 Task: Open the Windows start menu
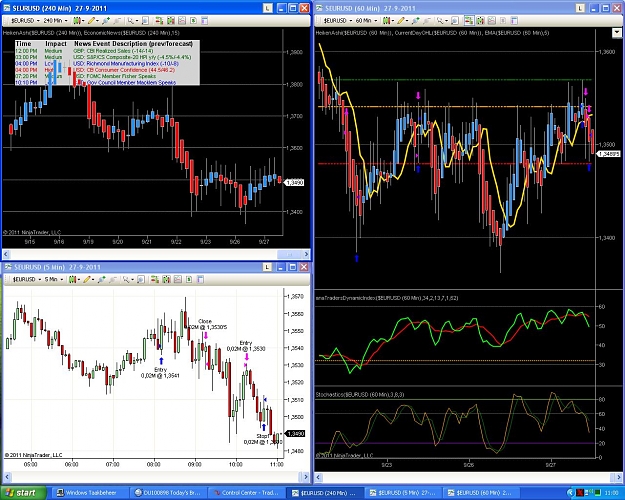pos(24,493)
